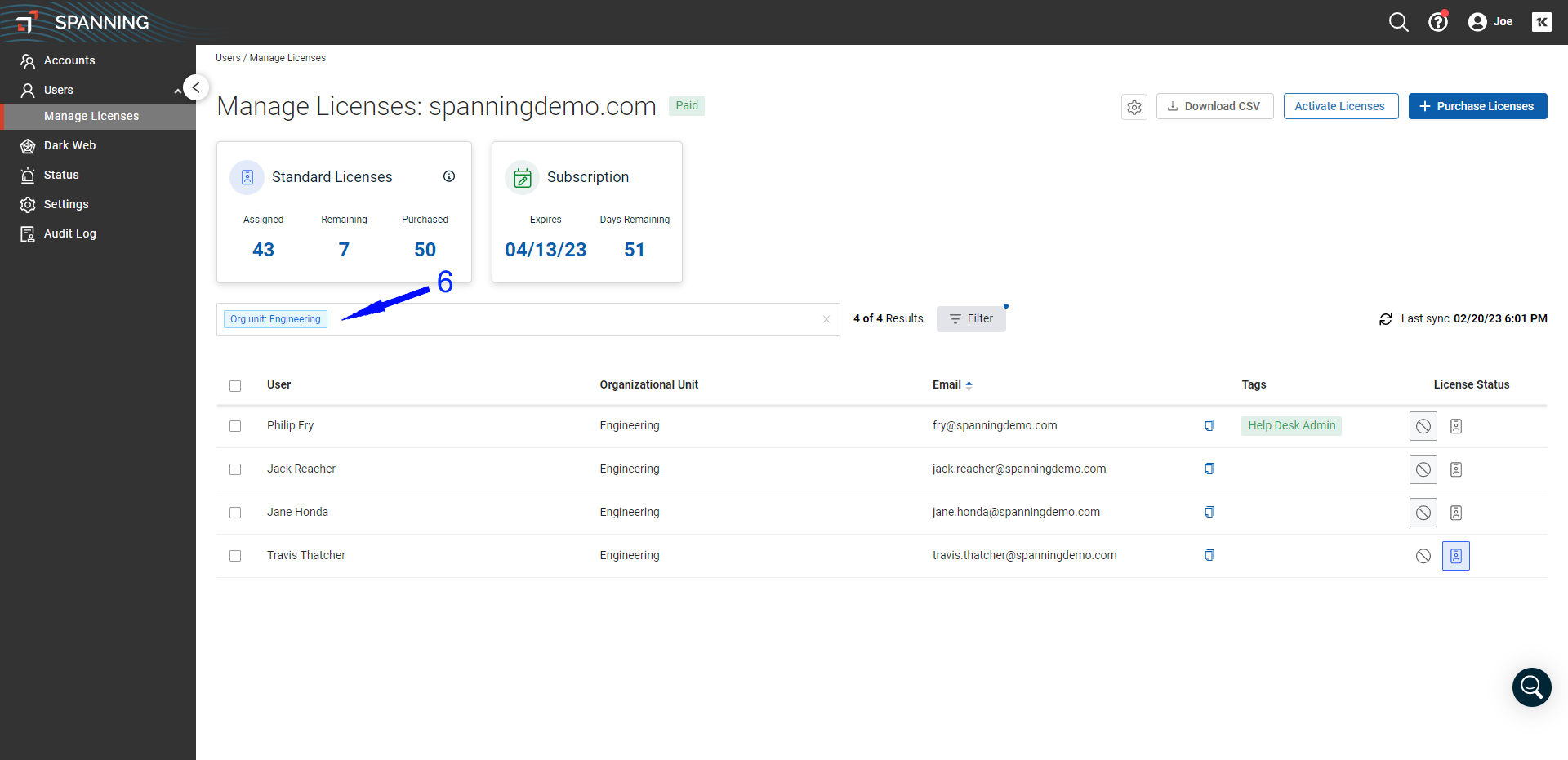Click the unlicensed icon for Jack Reacher
This screenshot has height=760, width=1568.
click(1423, 469)
